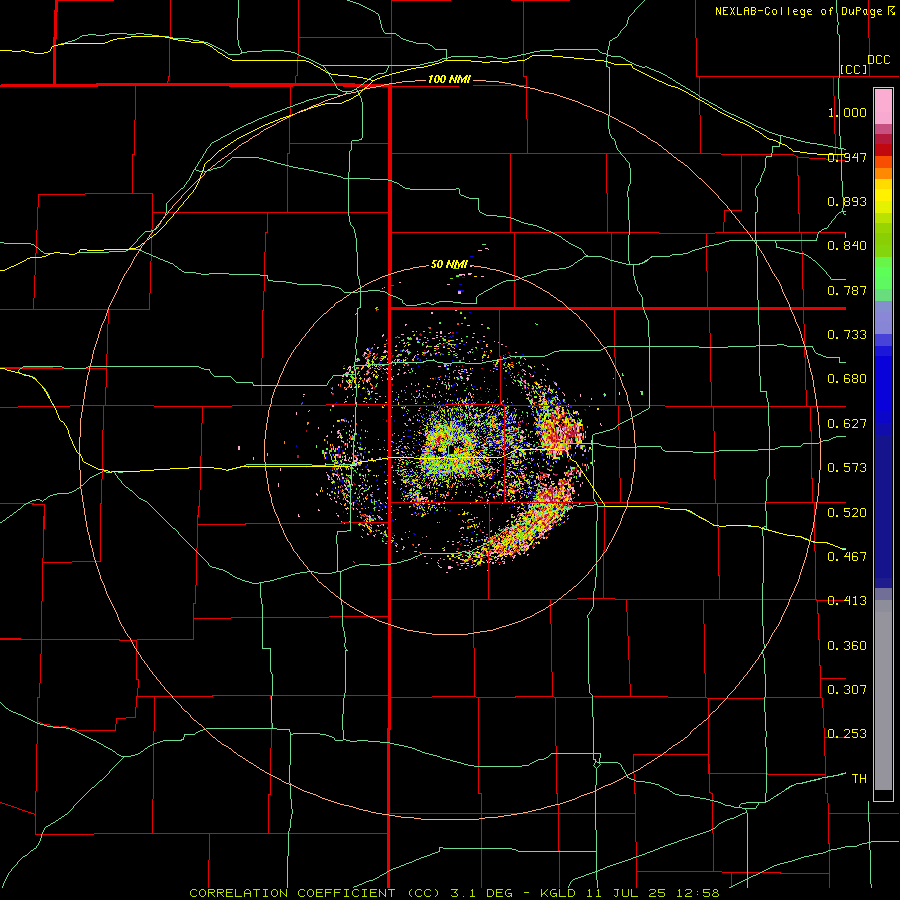Click the 0.467 scale value

coord(847,557)
